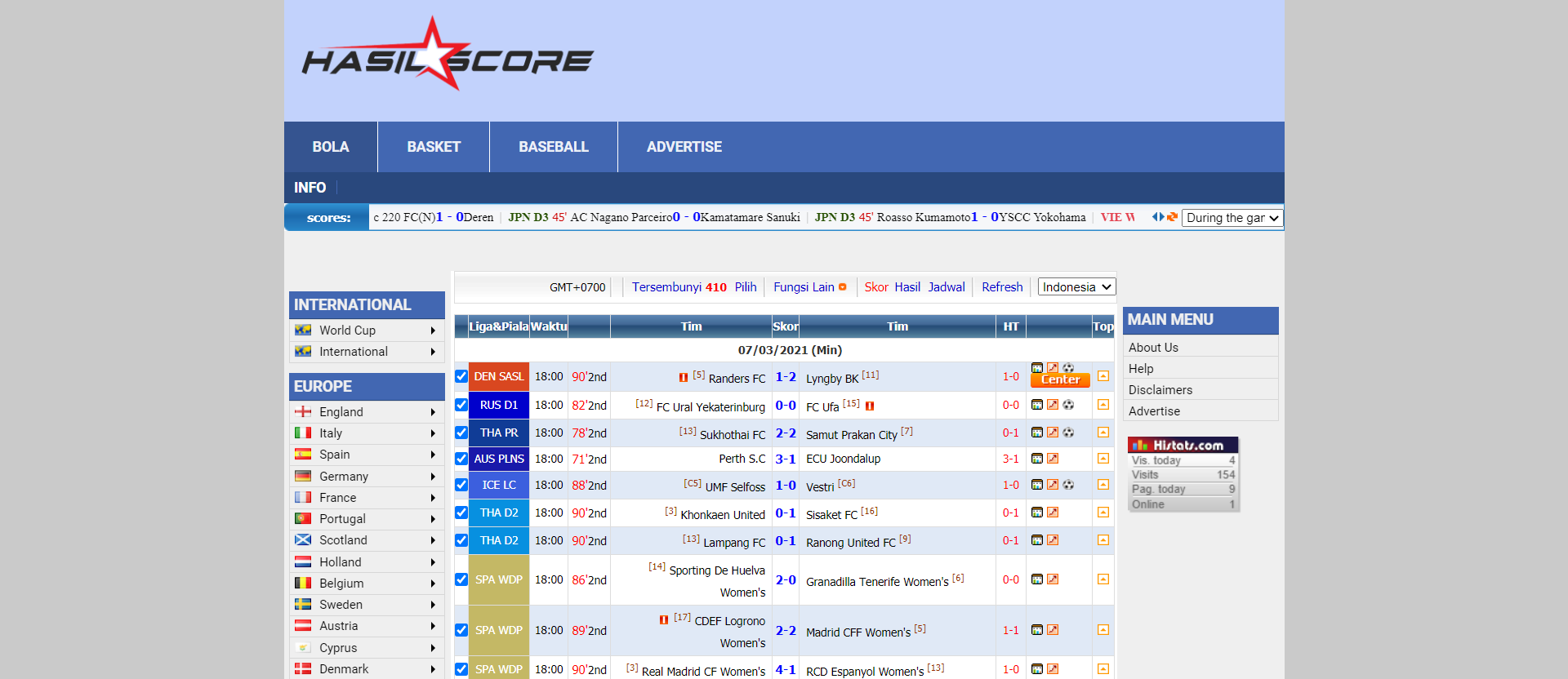Screen dimensions: 1568x679
Task: Switch to the BASEBALL tab
Action: tap(554, 147)
